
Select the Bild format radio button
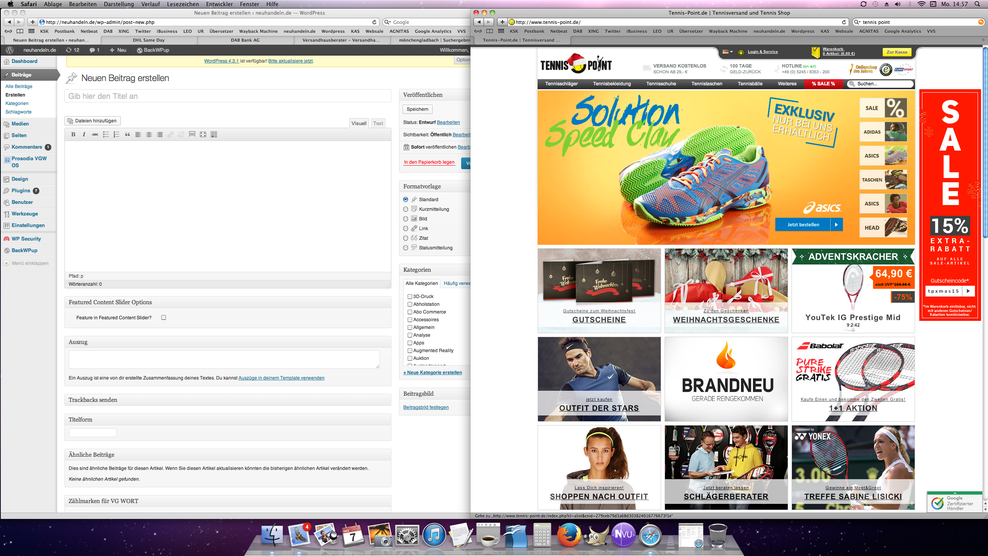(x=406, y=219)
